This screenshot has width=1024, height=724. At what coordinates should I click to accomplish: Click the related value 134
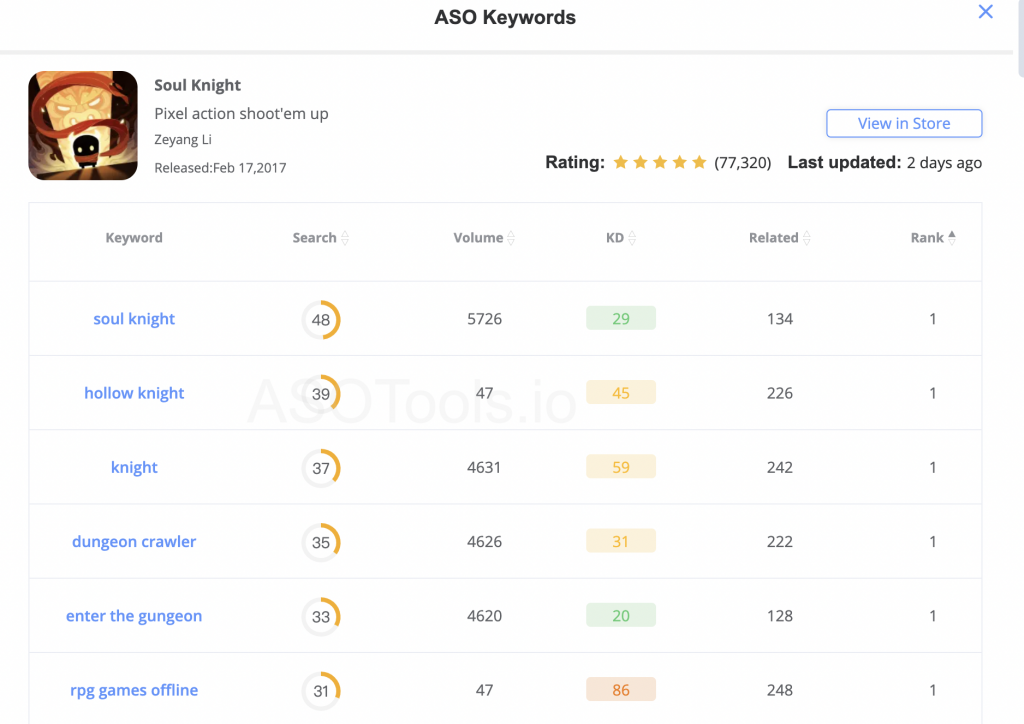pyautogui.click(x=780, y=319)
